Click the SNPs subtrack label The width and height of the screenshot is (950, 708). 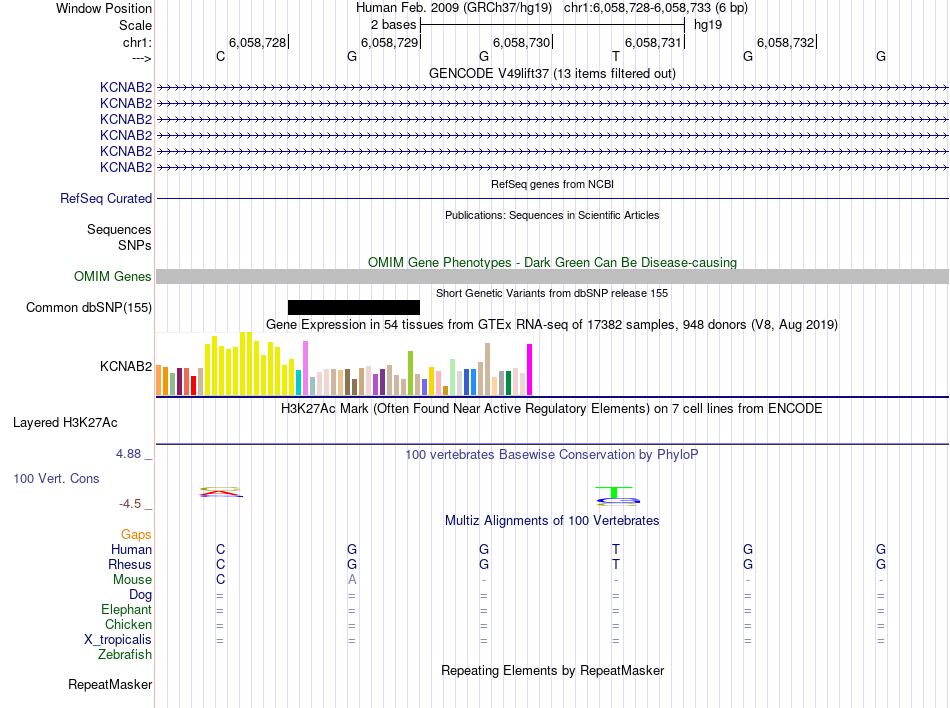click(135, 245)
